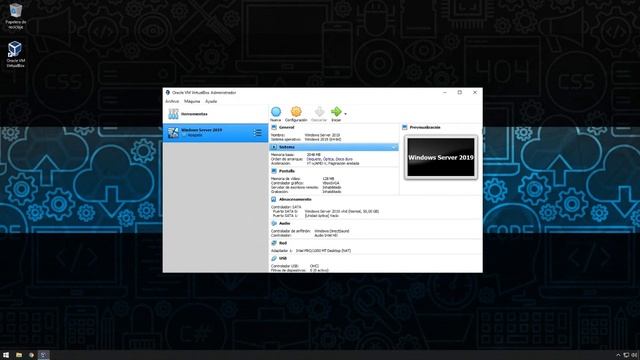640x360 pixels.
Task: Click the Previsualización section title
Action: (x=425, y=127)
